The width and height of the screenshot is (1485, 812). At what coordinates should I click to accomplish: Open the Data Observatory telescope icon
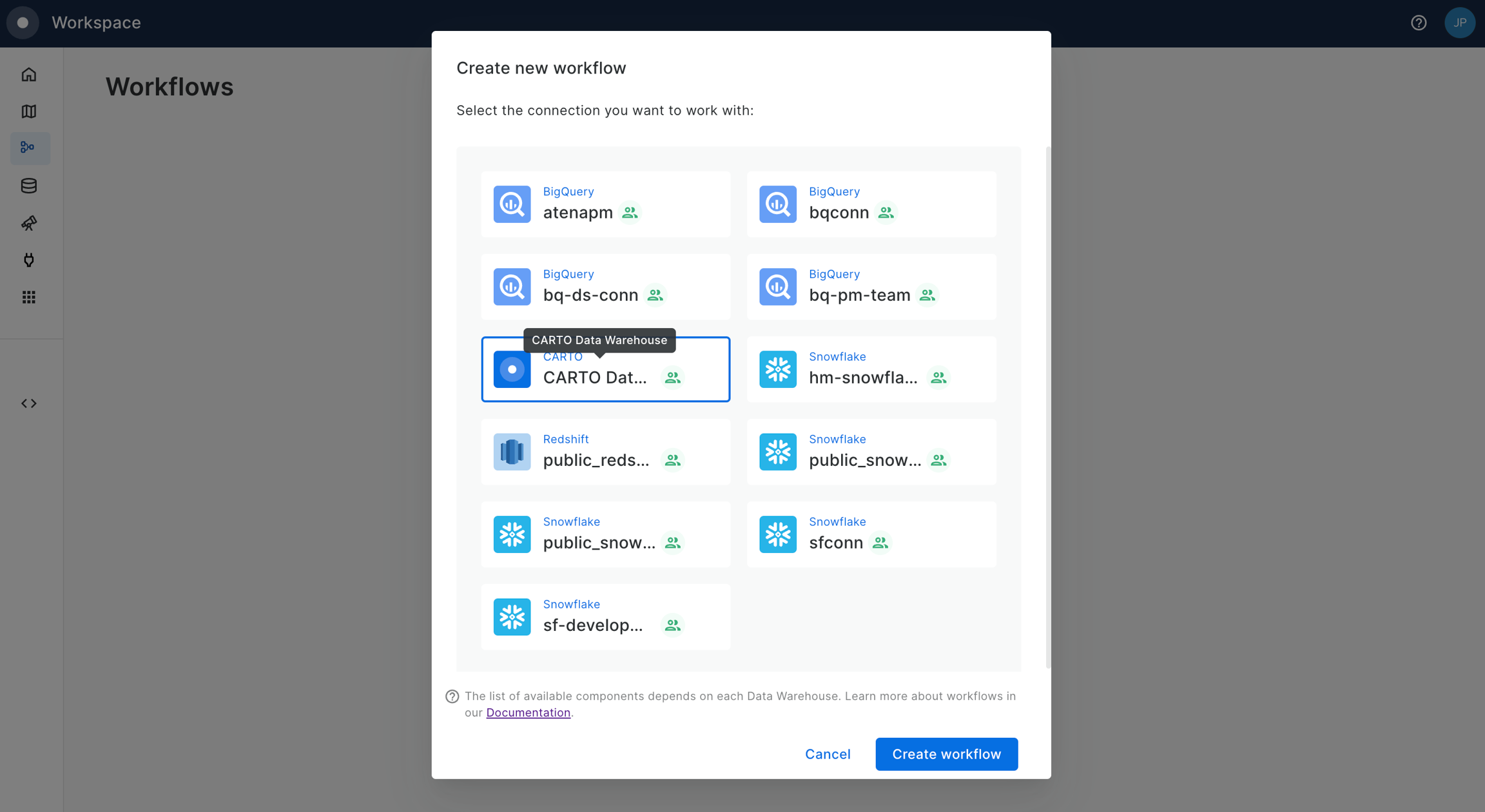click(x=29, y=223)
